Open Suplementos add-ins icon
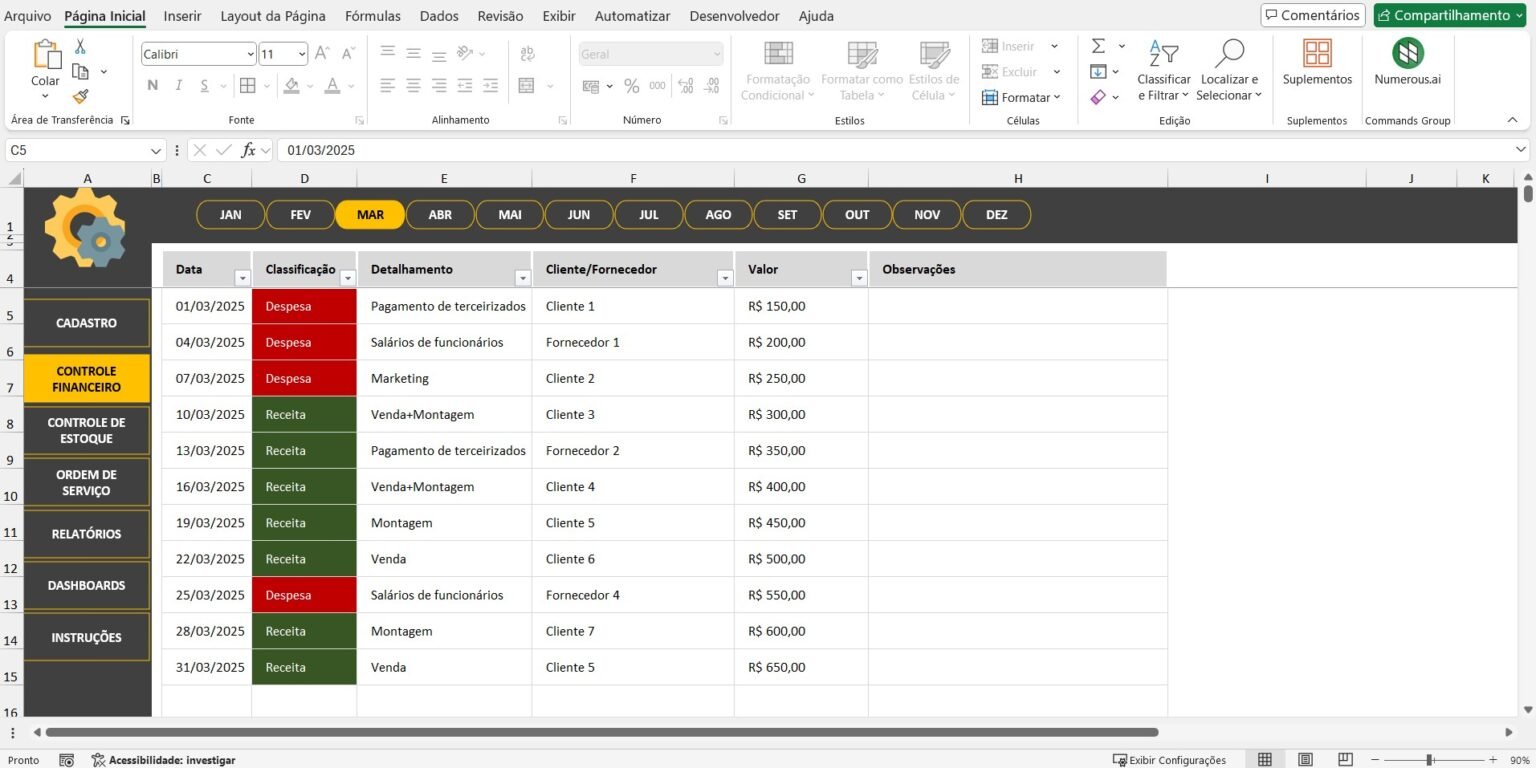 pyautogui.click(x=1317, y=53)
